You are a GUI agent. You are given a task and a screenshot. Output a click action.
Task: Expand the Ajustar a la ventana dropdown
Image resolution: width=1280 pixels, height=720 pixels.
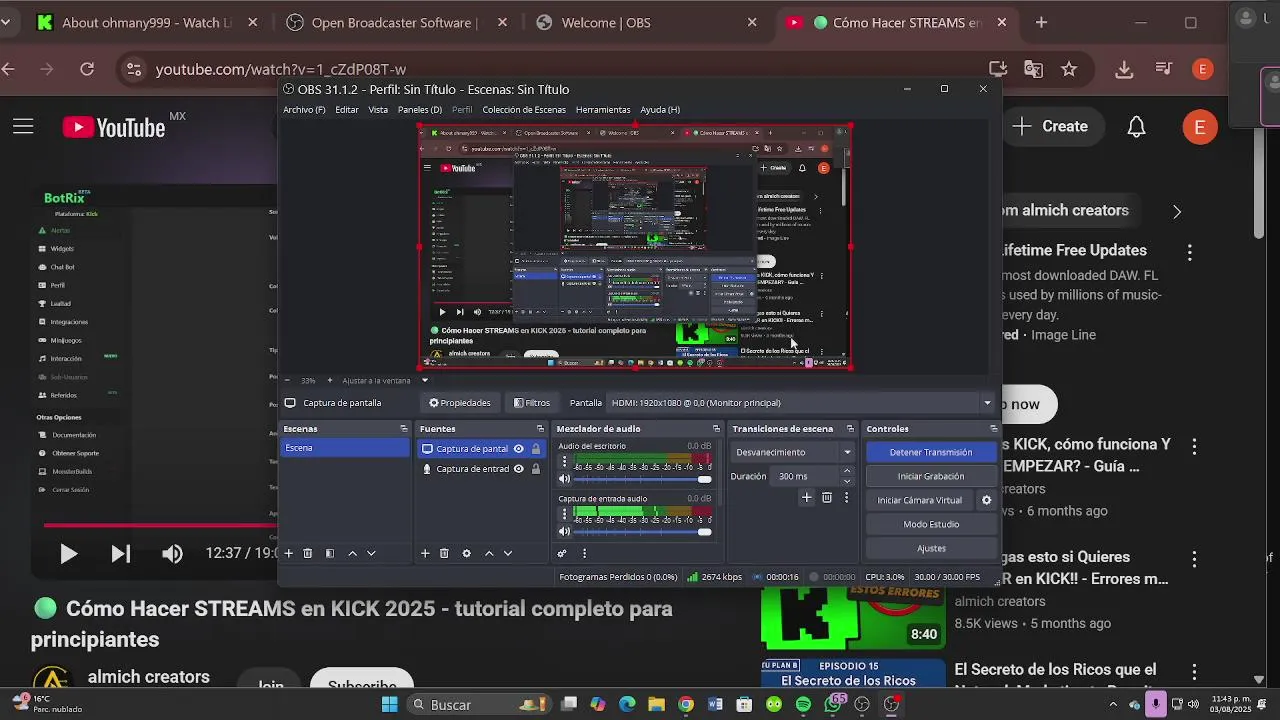coord(424,380)
